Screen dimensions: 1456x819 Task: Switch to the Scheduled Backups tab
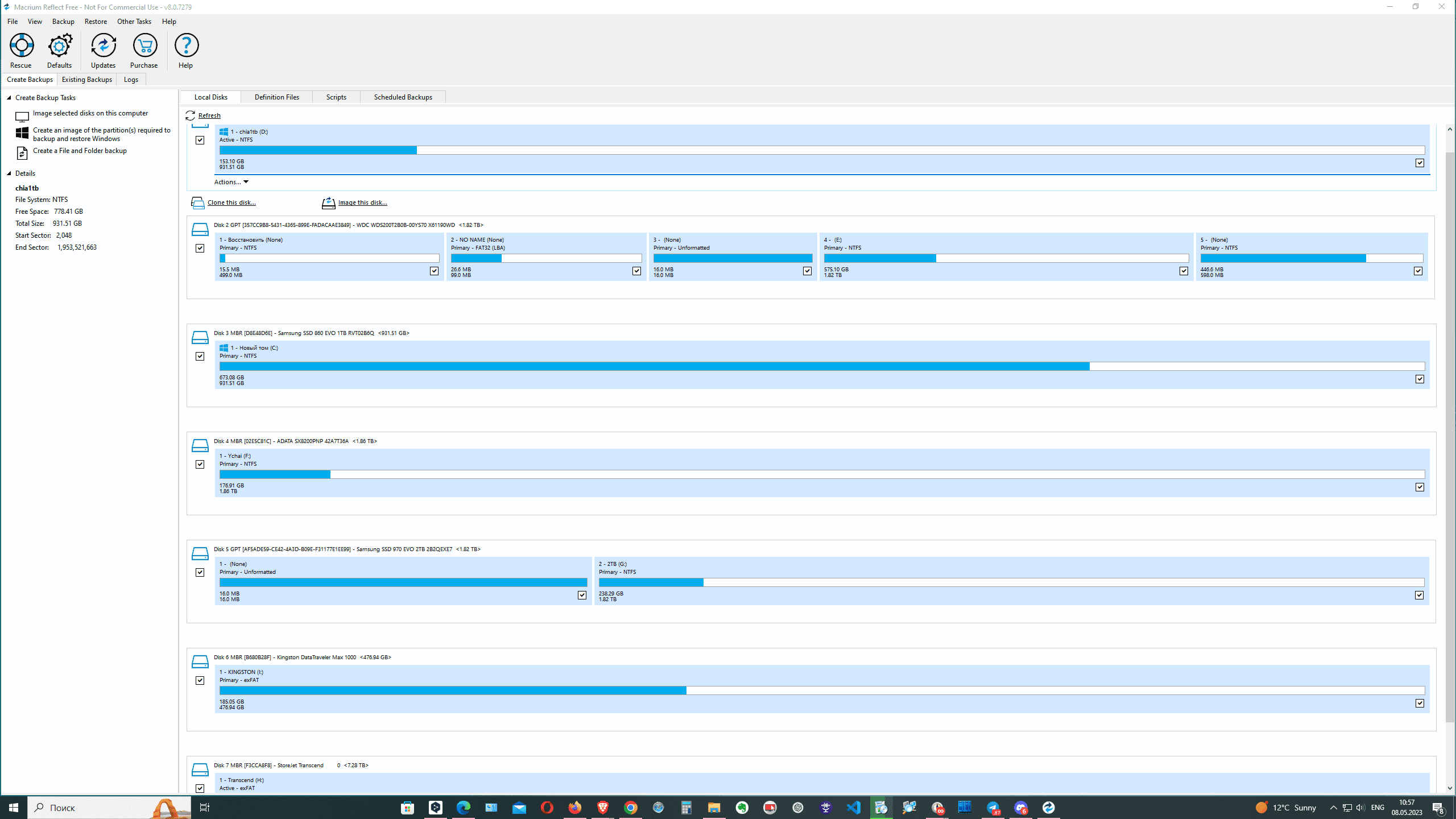[x=403, y=97]
